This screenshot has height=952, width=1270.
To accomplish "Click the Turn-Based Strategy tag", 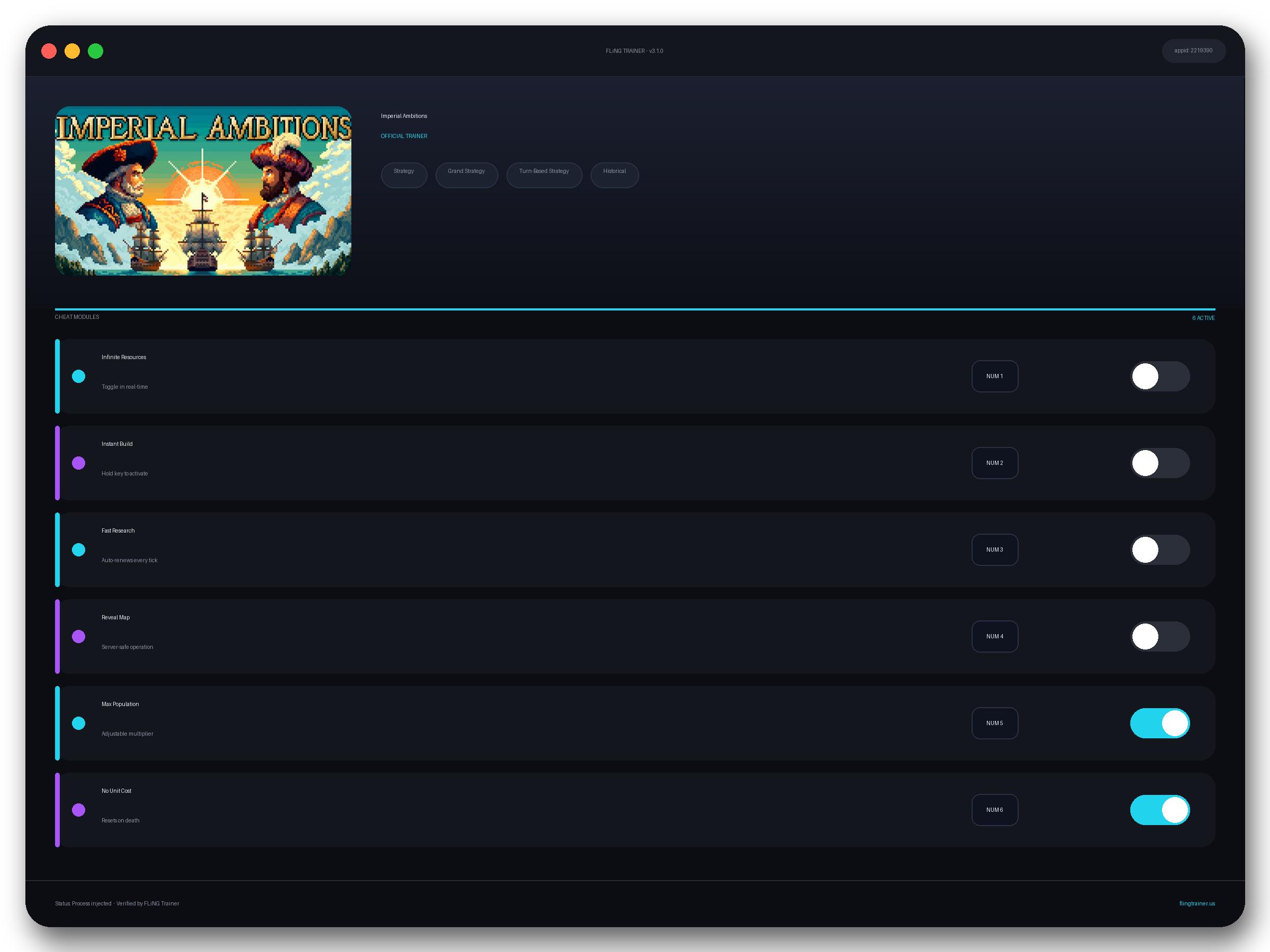I will tap(543, 175).
